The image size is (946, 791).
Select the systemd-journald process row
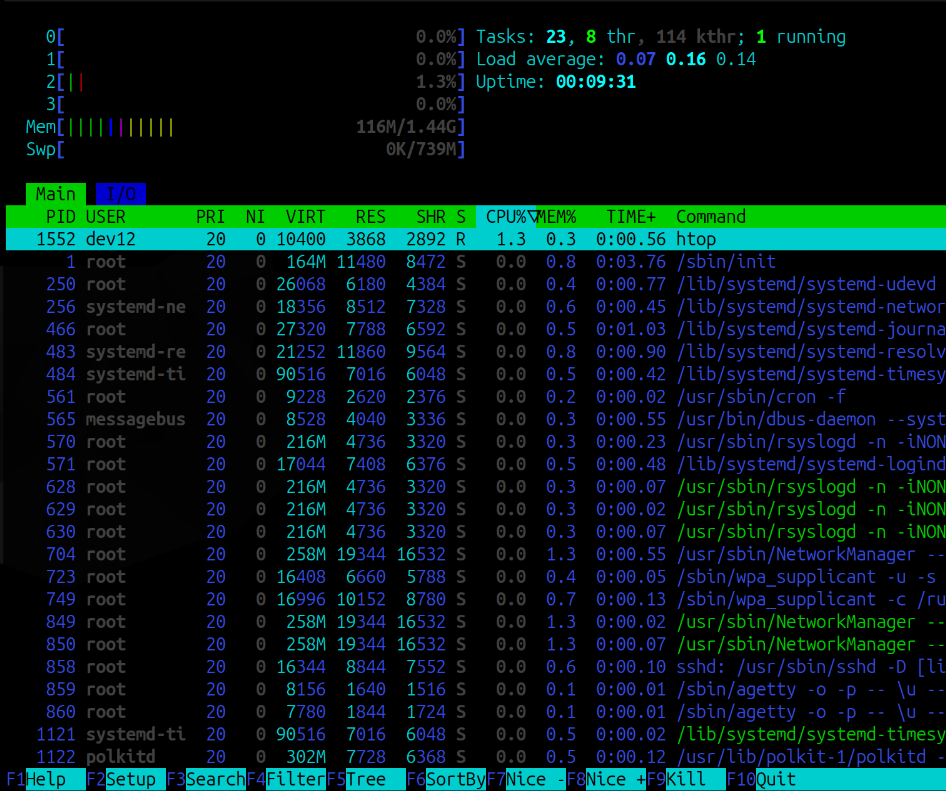coord(476,329)
